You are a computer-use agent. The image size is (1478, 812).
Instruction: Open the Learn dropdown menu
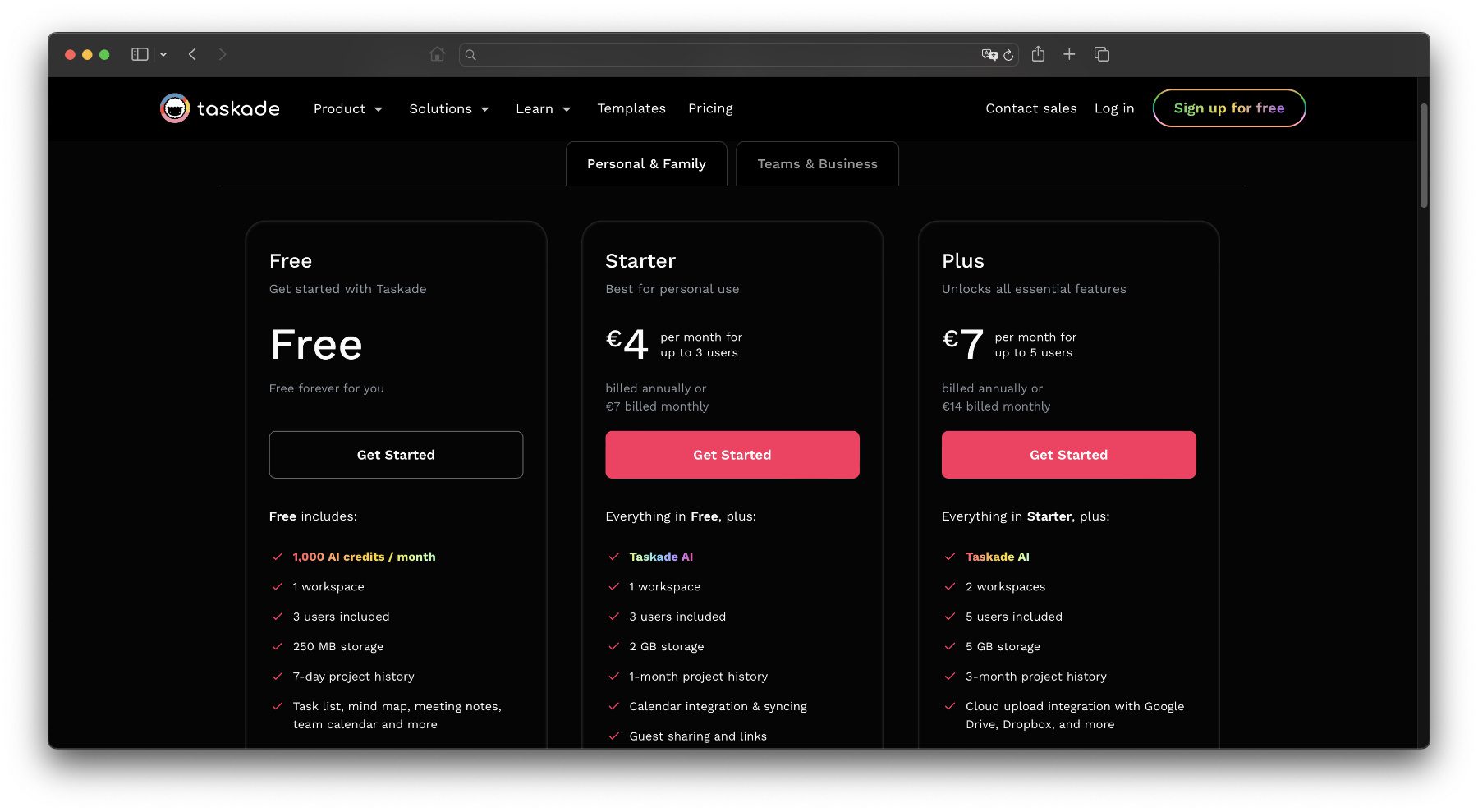pos(543,108)
